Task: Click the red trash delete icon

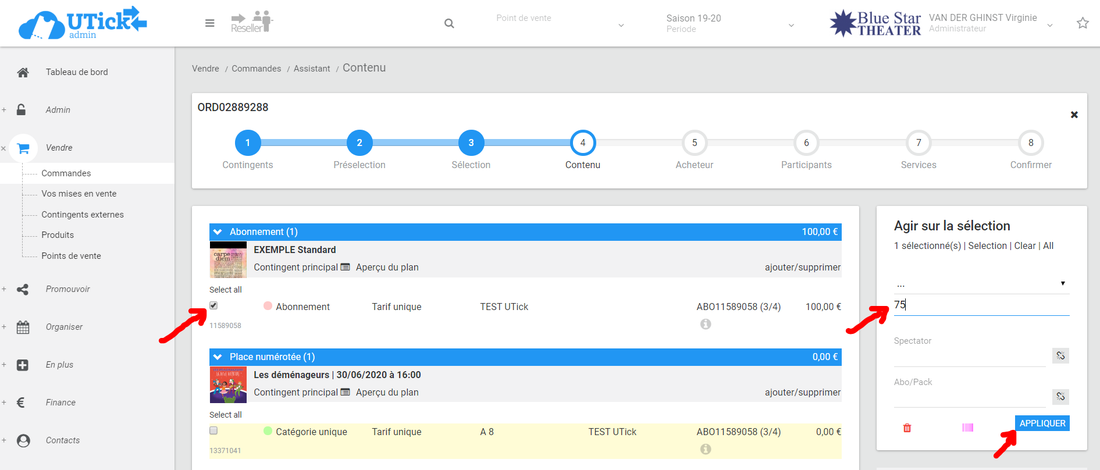Action: [x=907, y=427]
